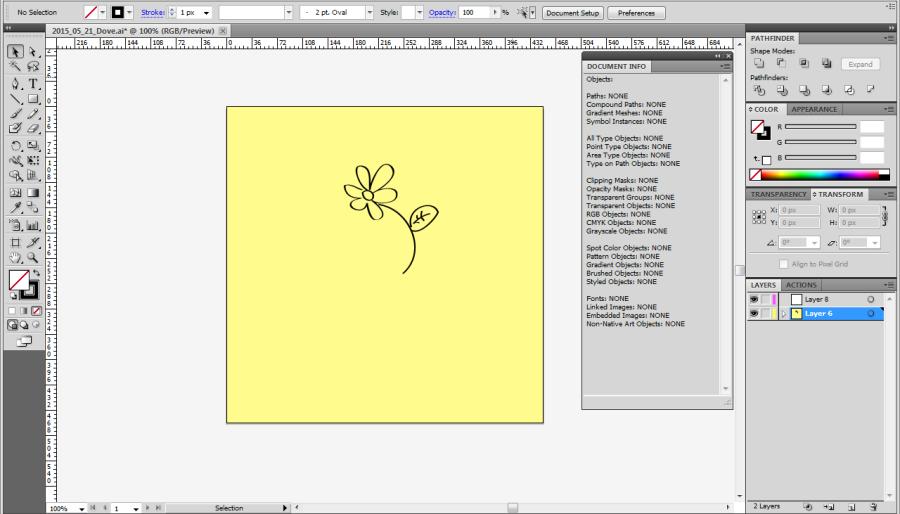This screenshot has width=900, height=514.
Task: Toggle constrain width and height proportions link
Action: (885, 216)
